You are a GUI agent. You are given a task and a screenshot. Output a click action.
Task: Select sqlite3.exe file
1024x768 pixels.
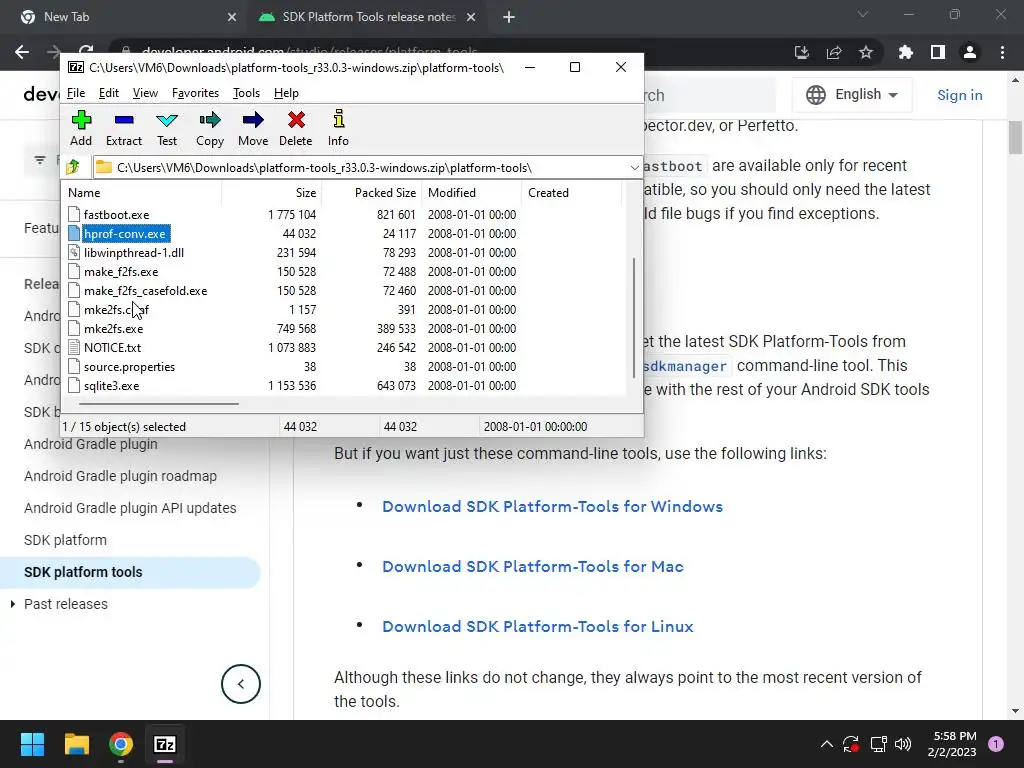pyautogui.click(x=112, y=385)
